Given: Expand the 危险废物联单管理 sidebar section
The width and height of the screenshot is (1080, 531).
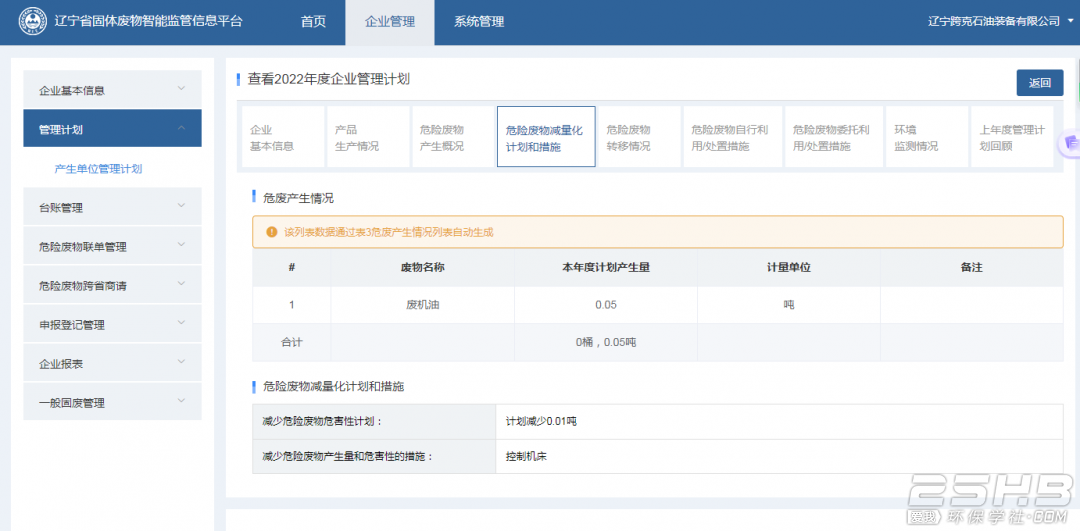Looking at the screenshot, I should [112, 247].
